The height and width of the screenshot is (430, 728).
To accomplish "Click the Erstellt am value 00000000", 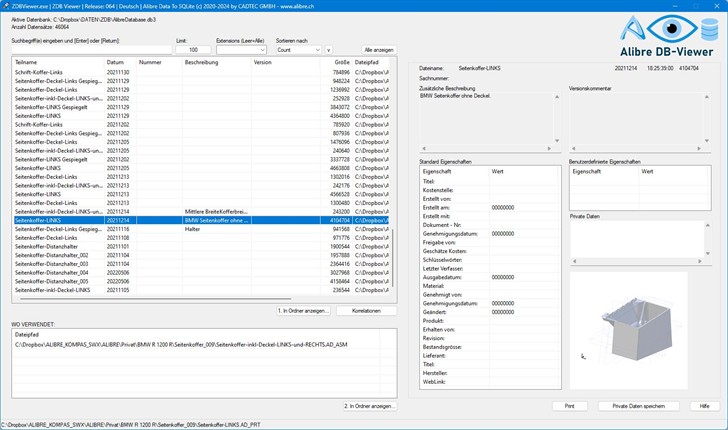I will [503, 208].
